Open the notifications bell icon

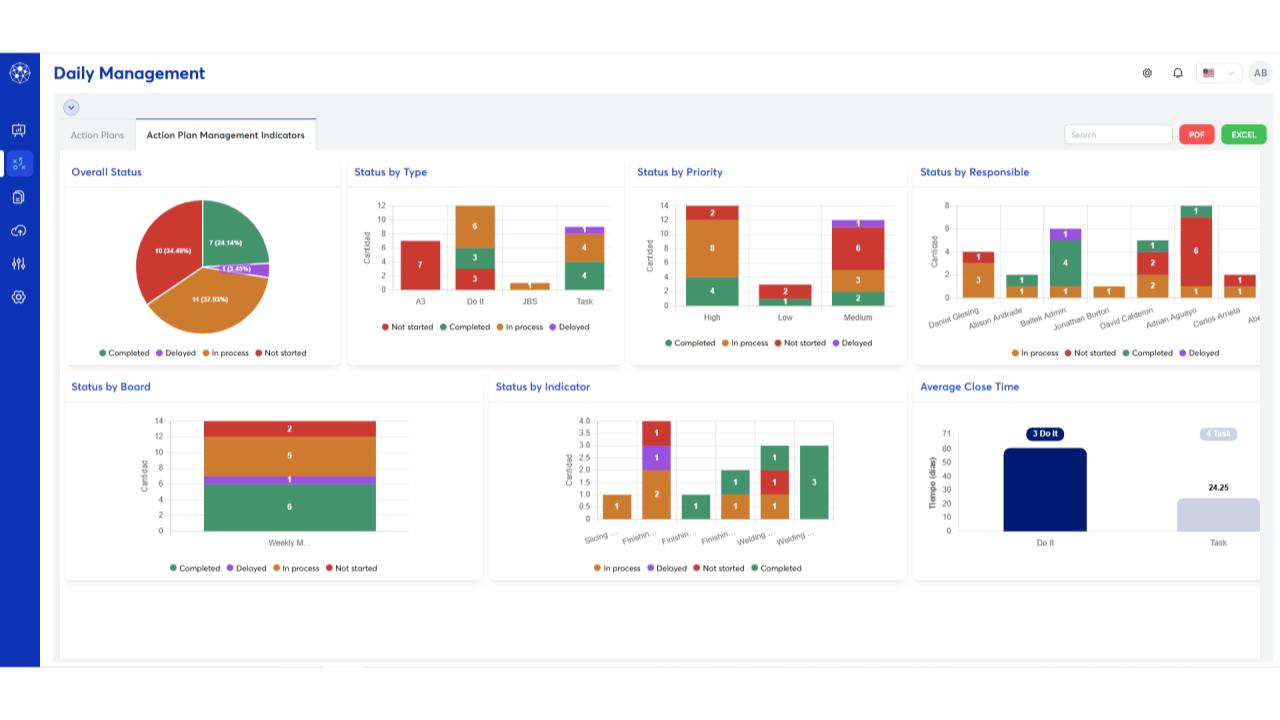[x=1178, y=73]
